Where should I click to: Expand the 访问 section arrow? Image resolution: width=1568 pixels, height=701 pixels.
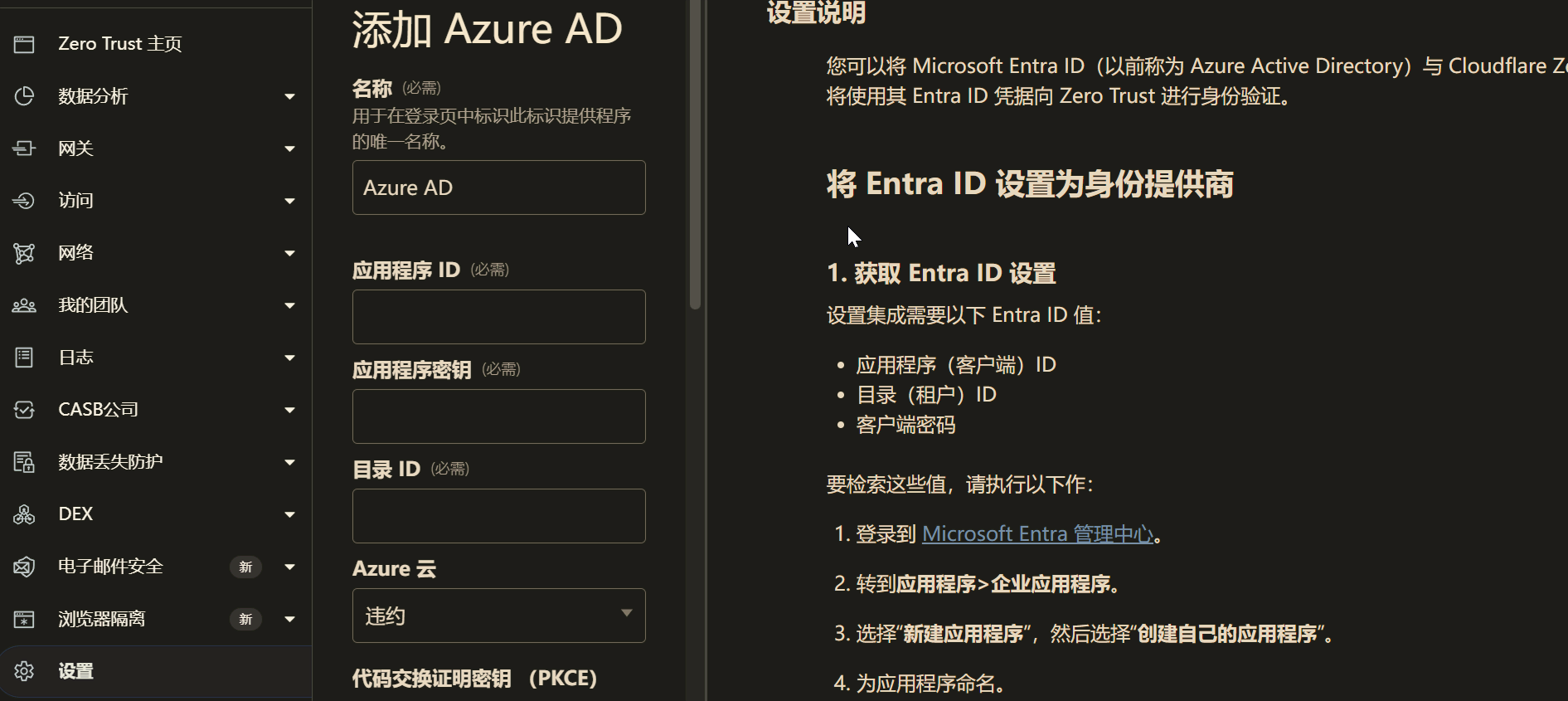click(x=289, y=202)
